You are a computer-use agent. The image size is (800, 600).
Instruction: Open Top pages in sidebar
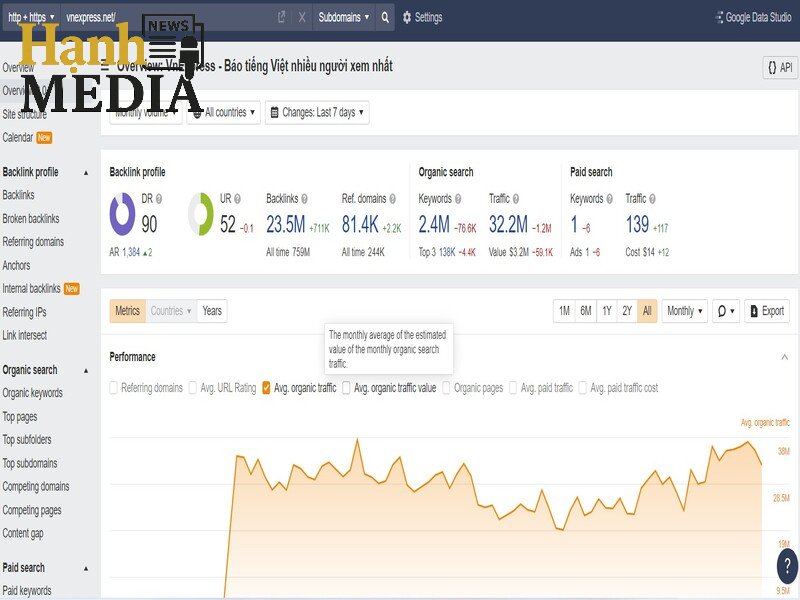[x=20, y=417]
